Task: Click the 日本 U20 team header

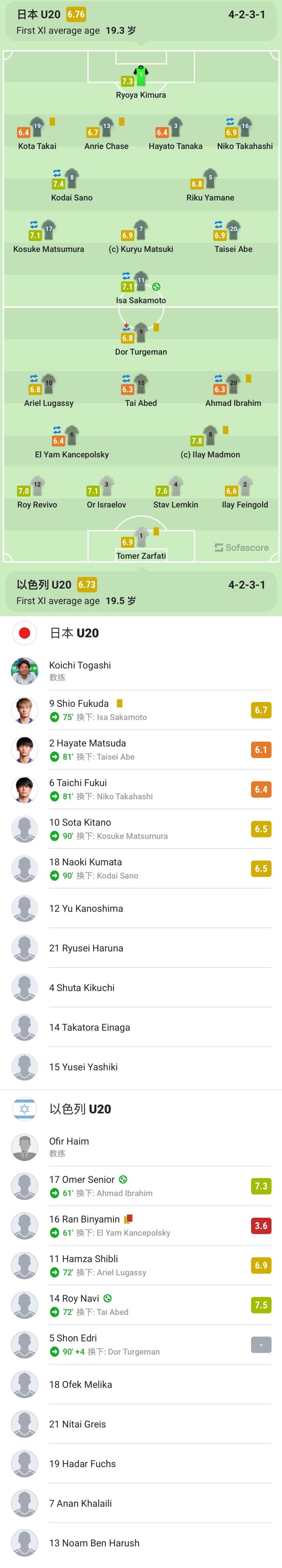Action: pyautogui.click(x=38, y=14)
